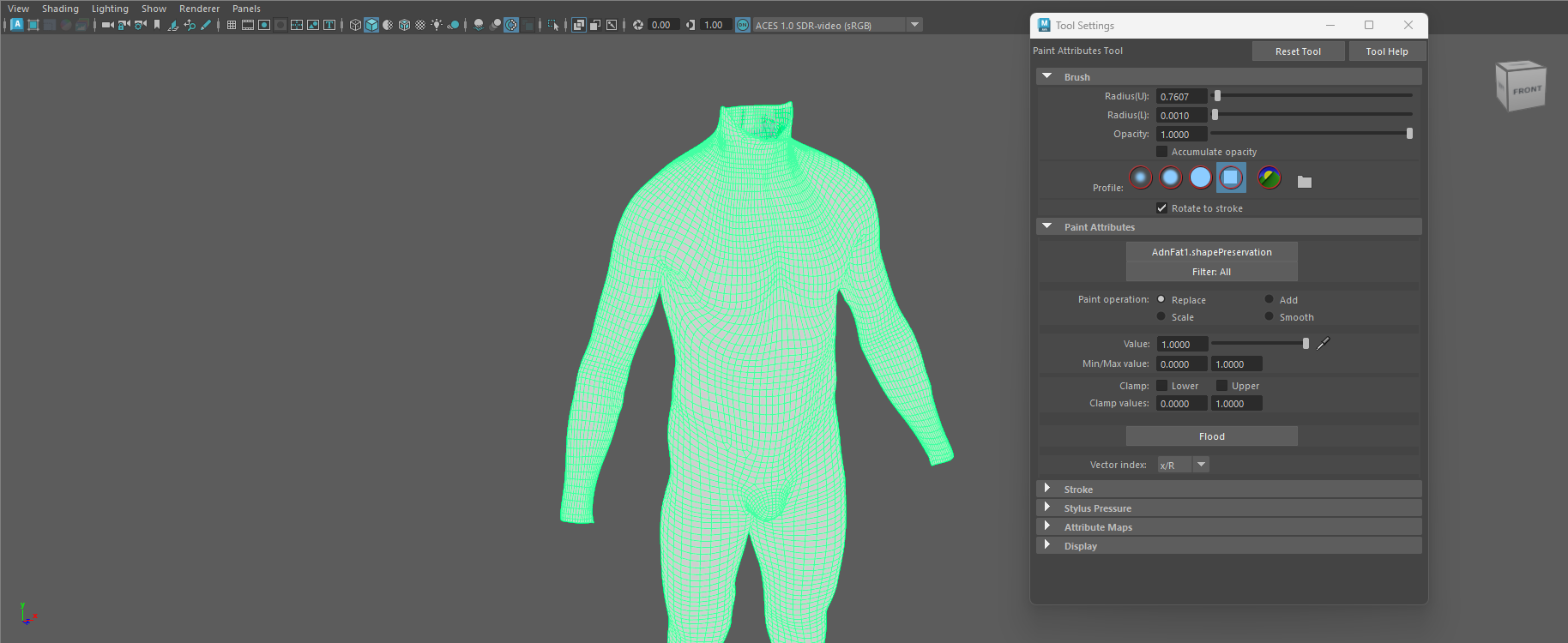Viewport: 1568px width, 643px height.
Task: Select the solid circle brush profile
Action: coord(1201,177)
